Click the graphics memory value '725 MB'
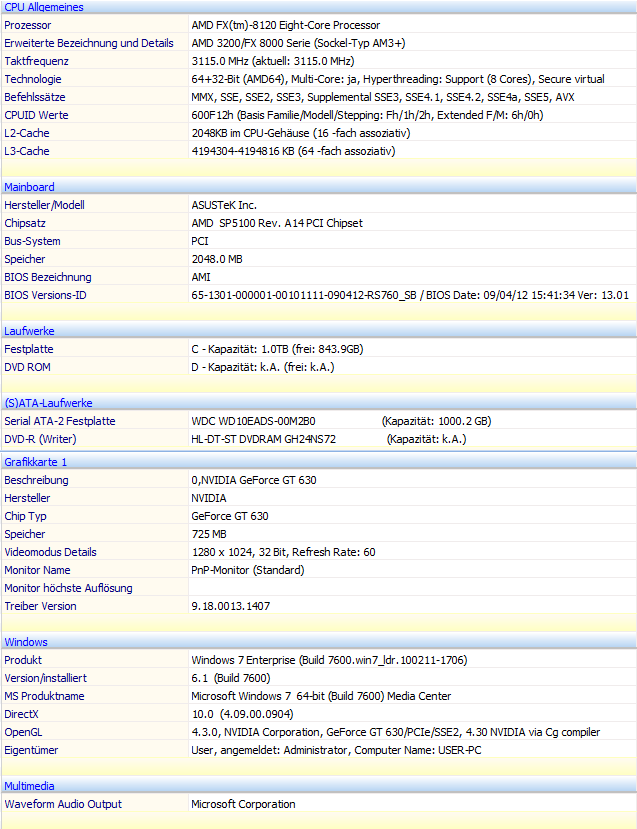The width and height of the screenshot is (637, 829). pyautogui.click(x=209, y=533)
